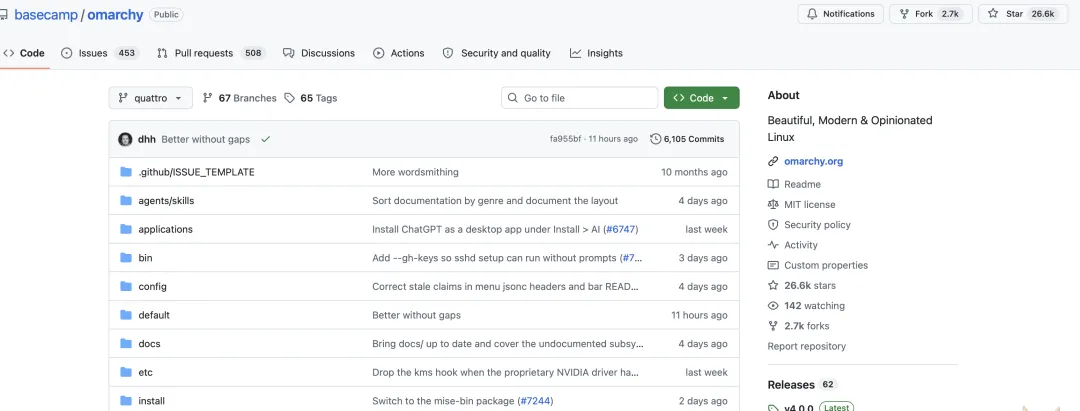This screenshot has height=411, width=1080.
Task: Open pull request #6747 link
Action: tap(621, 229)
